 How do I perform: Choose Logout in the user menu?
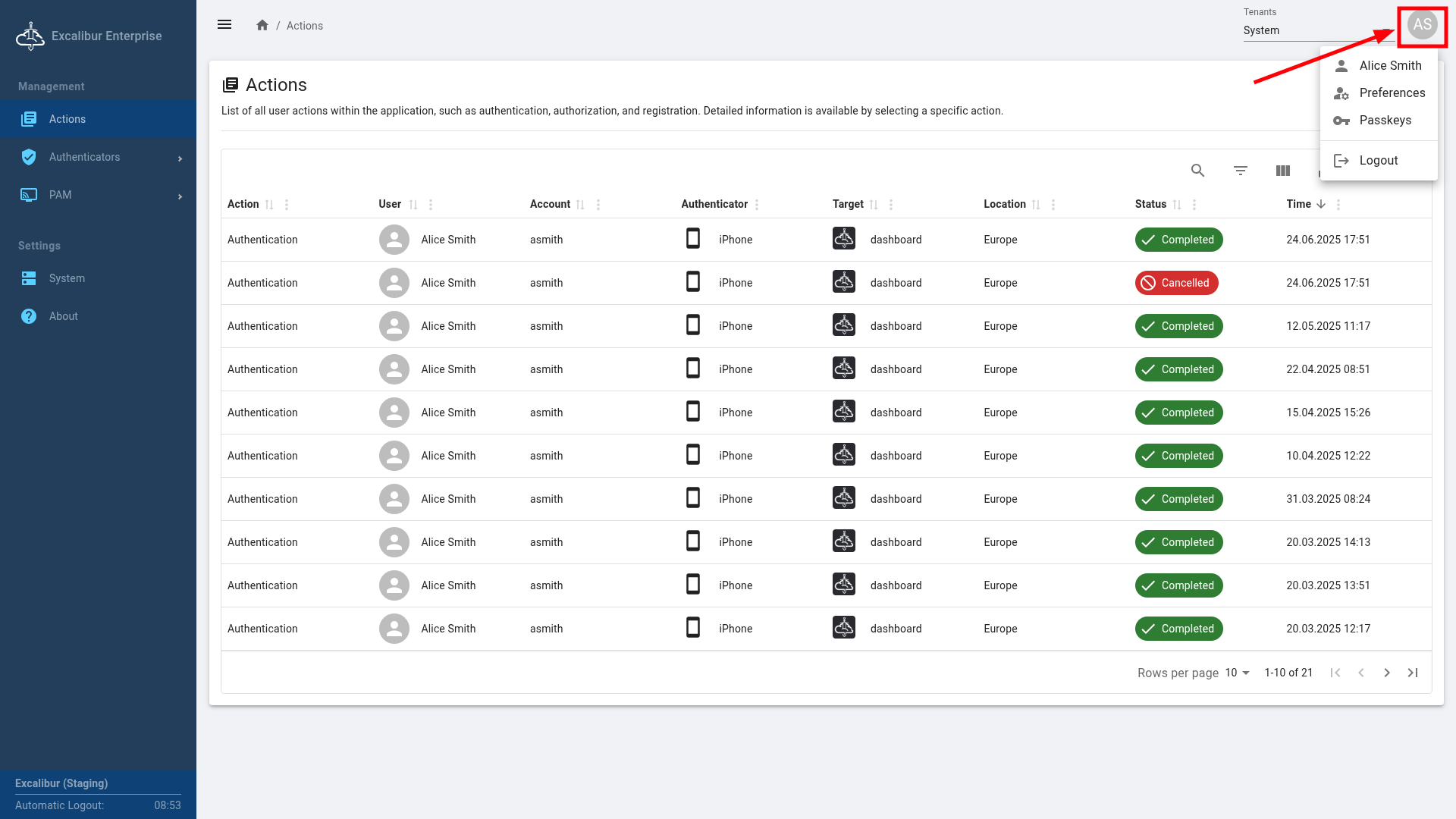tap(1378, 160)
